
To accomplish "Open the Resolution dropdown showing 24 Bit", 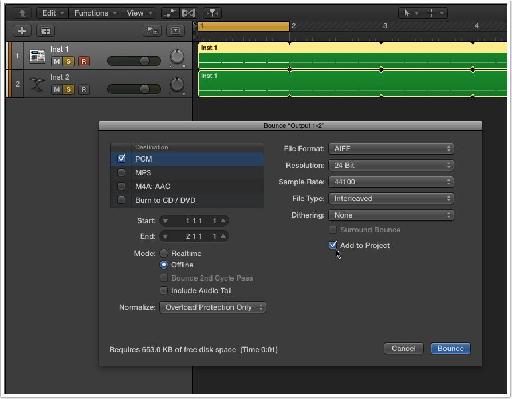I will point(391,165).
